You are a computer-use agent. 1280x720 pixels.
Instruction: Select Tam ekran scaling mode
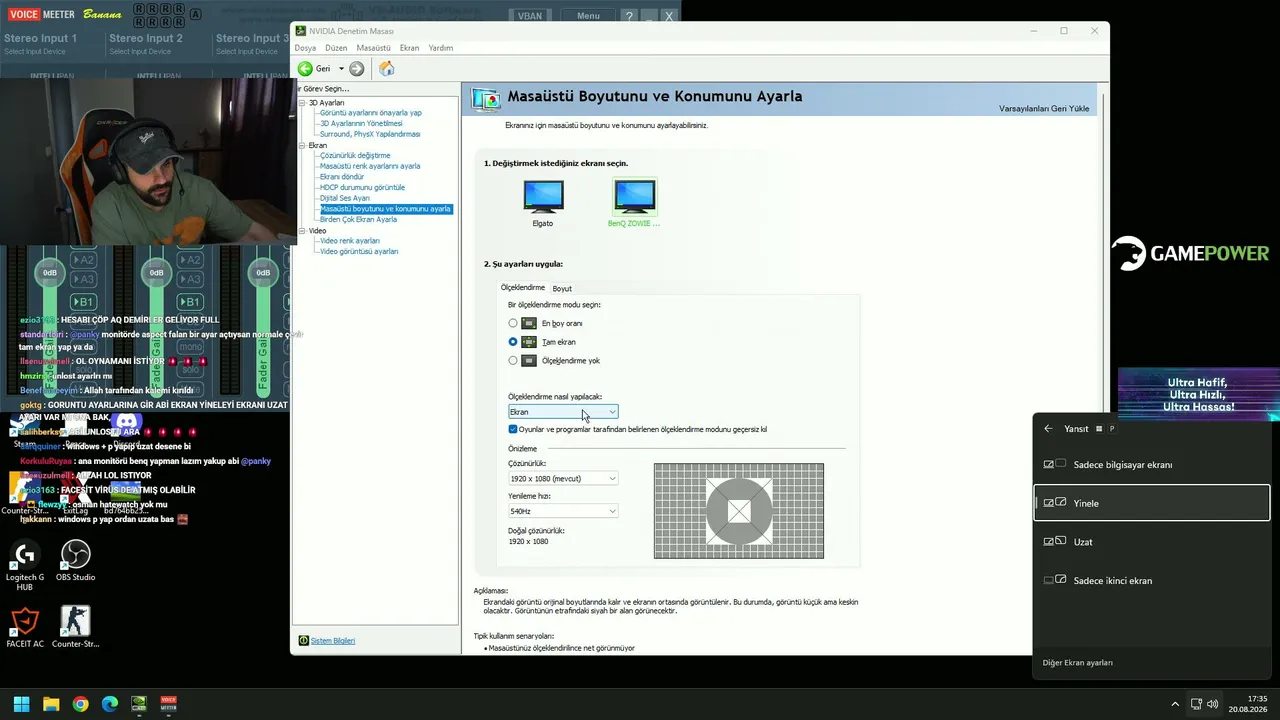point(513,342)
